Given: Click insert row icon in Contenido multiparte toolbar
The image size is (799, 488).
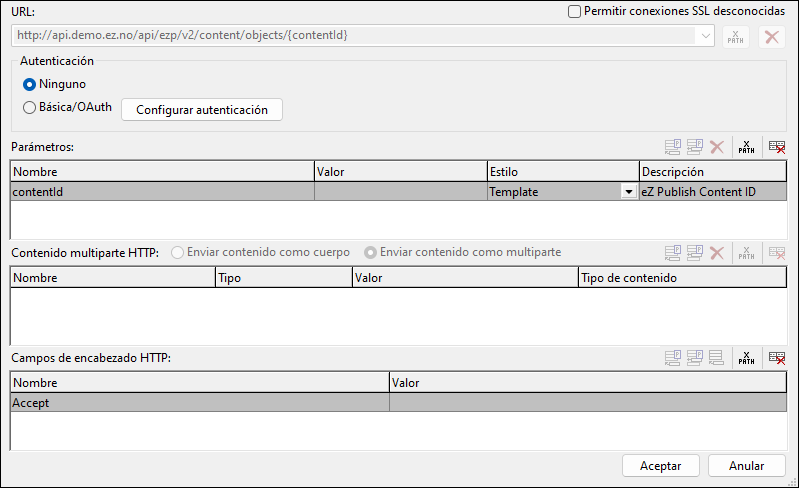Looking at the screenshot, I should point(695,253).
